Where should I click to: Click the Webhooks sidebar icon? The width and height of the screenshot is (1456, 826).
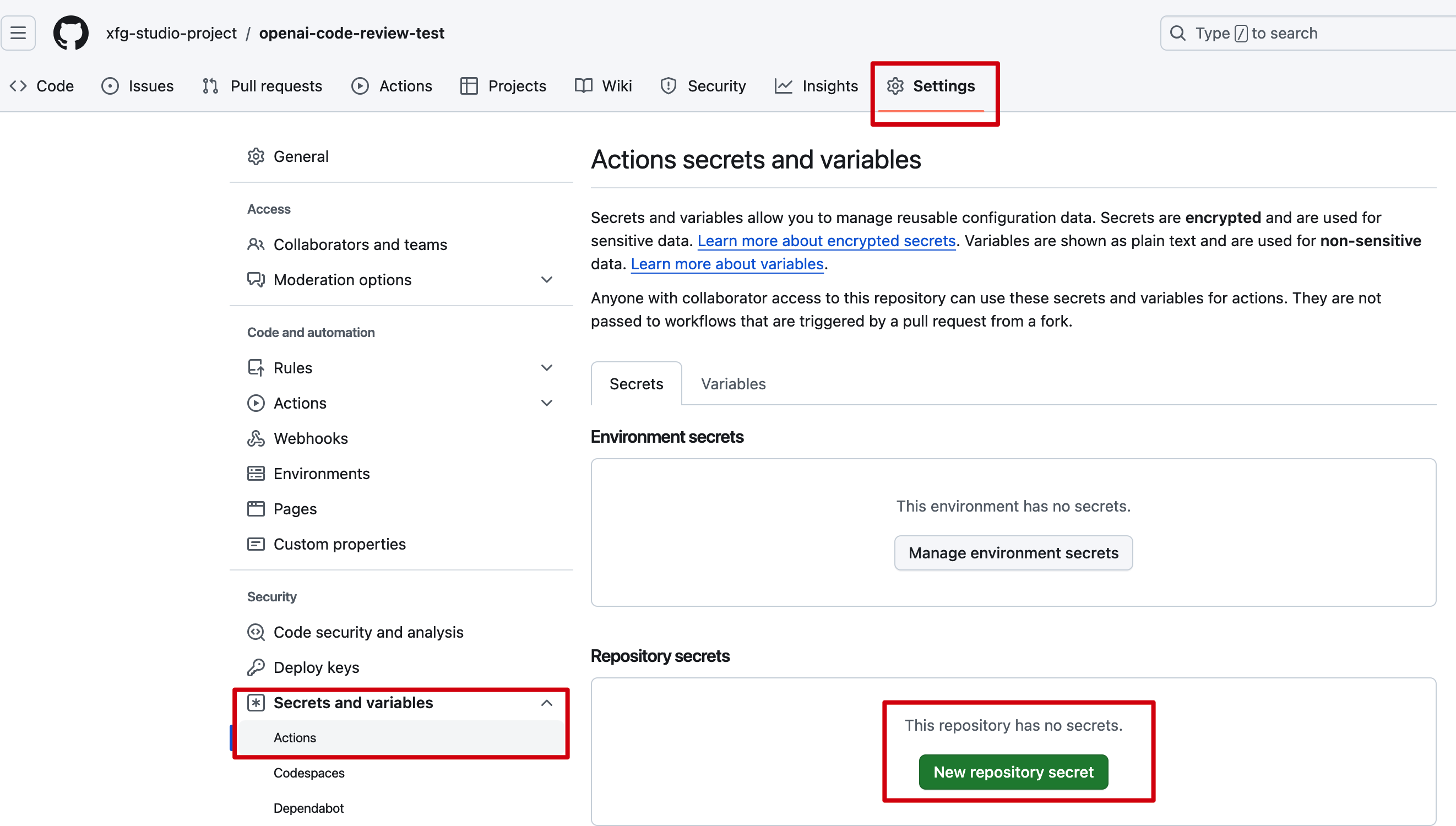(256, 438)
